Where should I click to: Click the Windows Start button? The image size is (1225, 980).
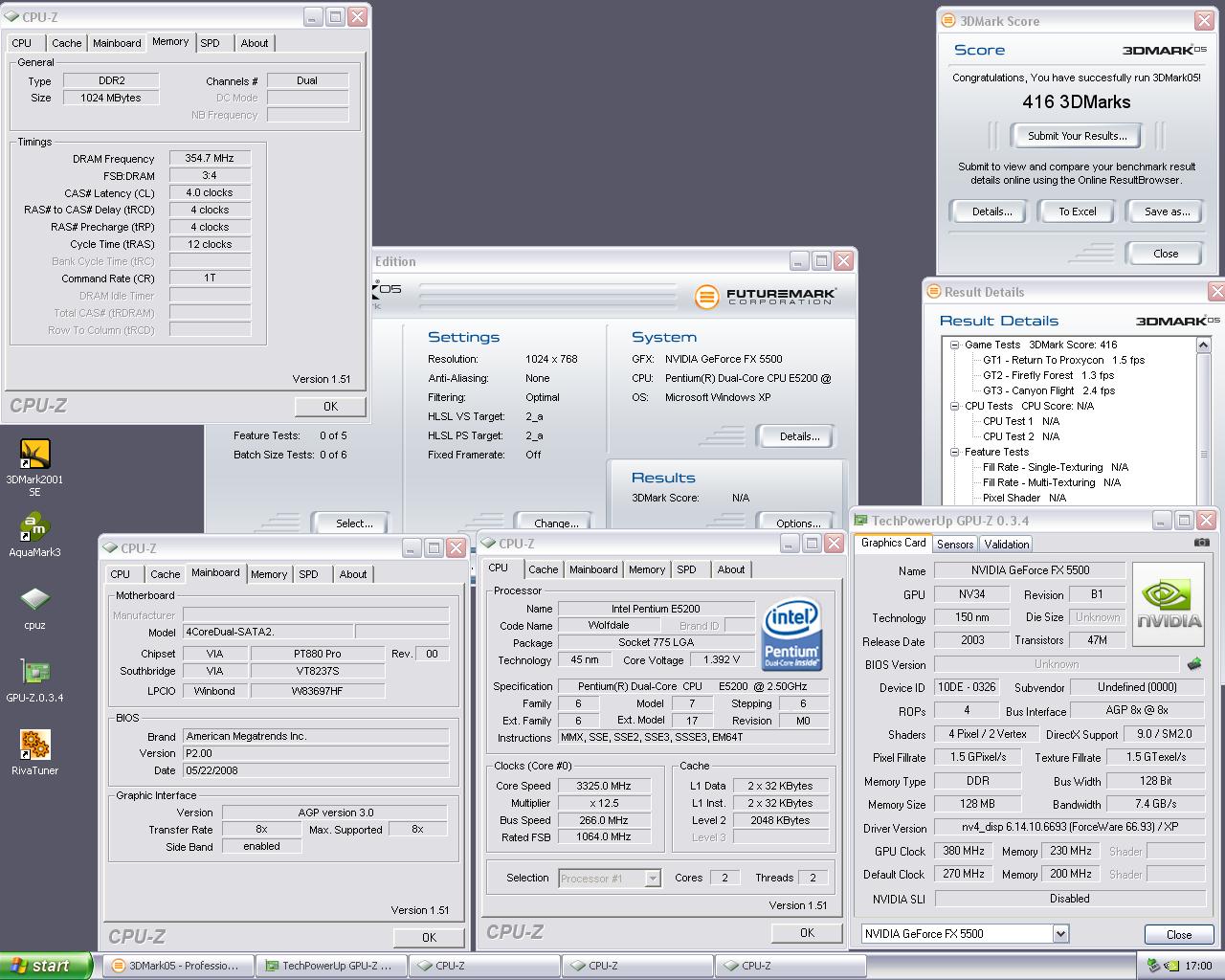[46, 966]
